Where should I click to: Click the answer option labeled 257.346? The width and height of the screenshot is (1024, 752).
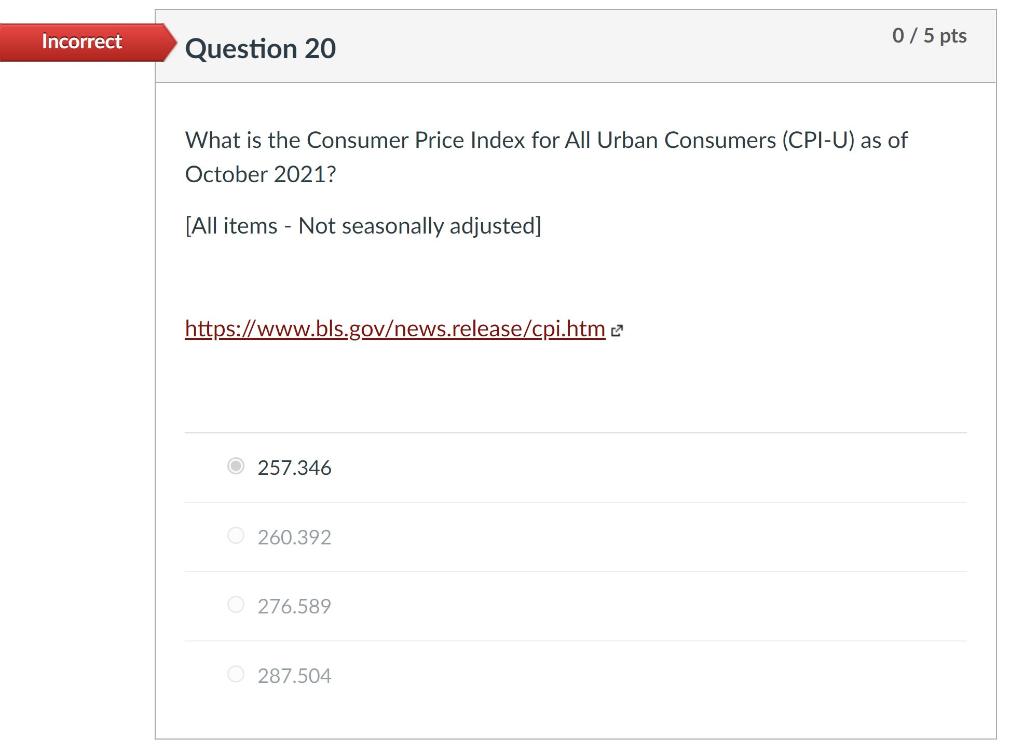click(294, 467)
